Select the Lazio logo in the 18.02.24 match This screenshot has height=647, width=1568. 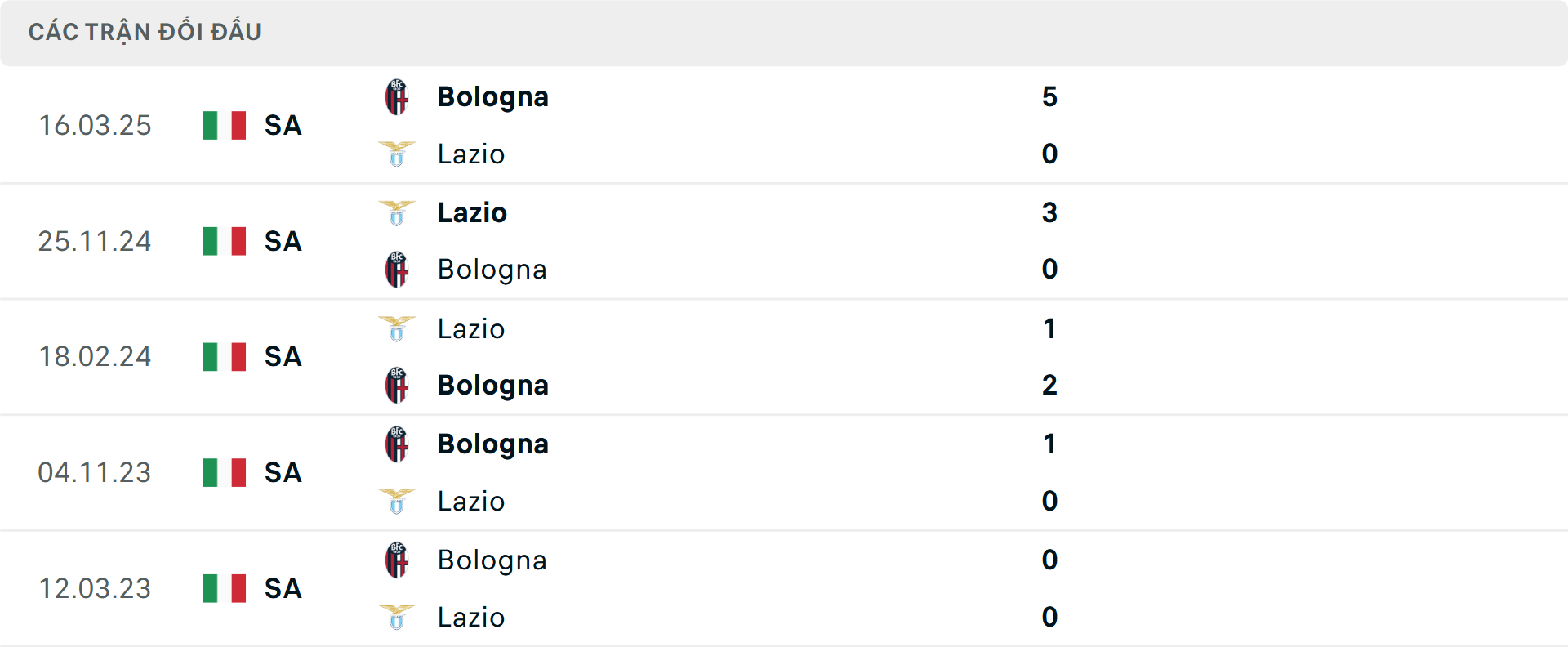tap(397, 328)
